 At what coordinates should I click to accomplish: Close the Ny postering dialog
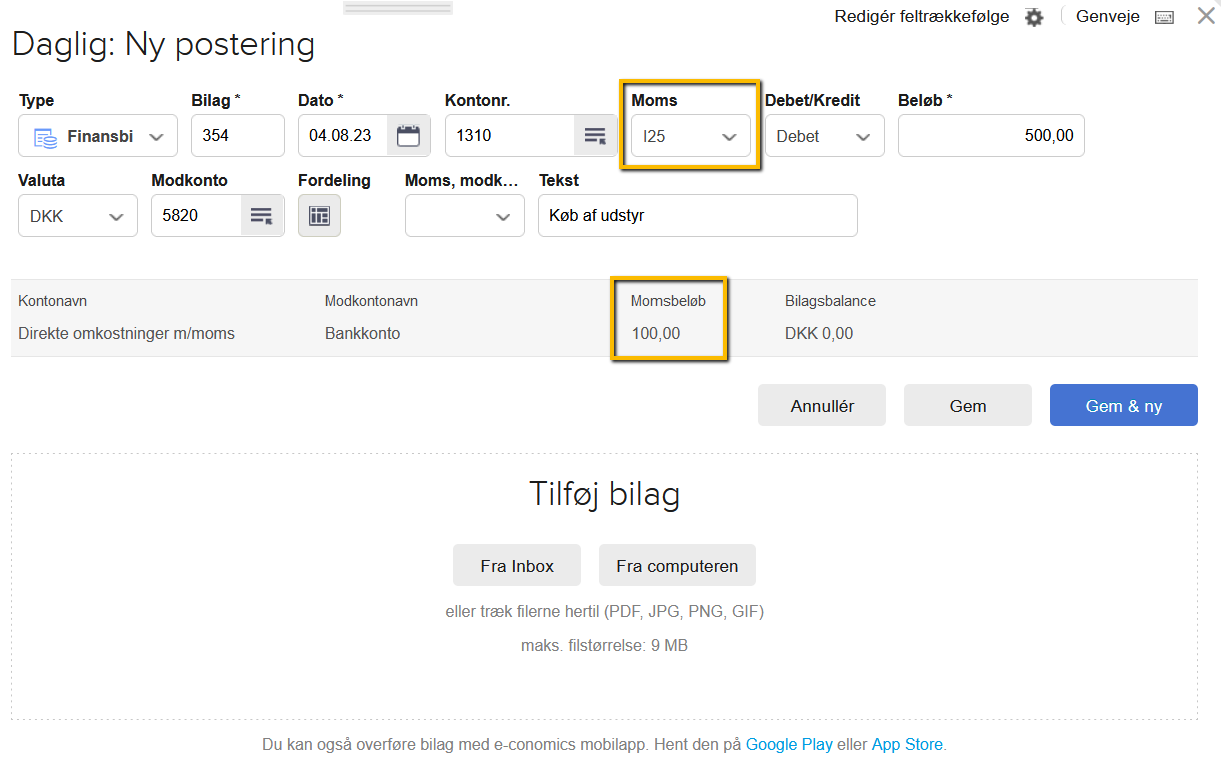coord(1206,16)
